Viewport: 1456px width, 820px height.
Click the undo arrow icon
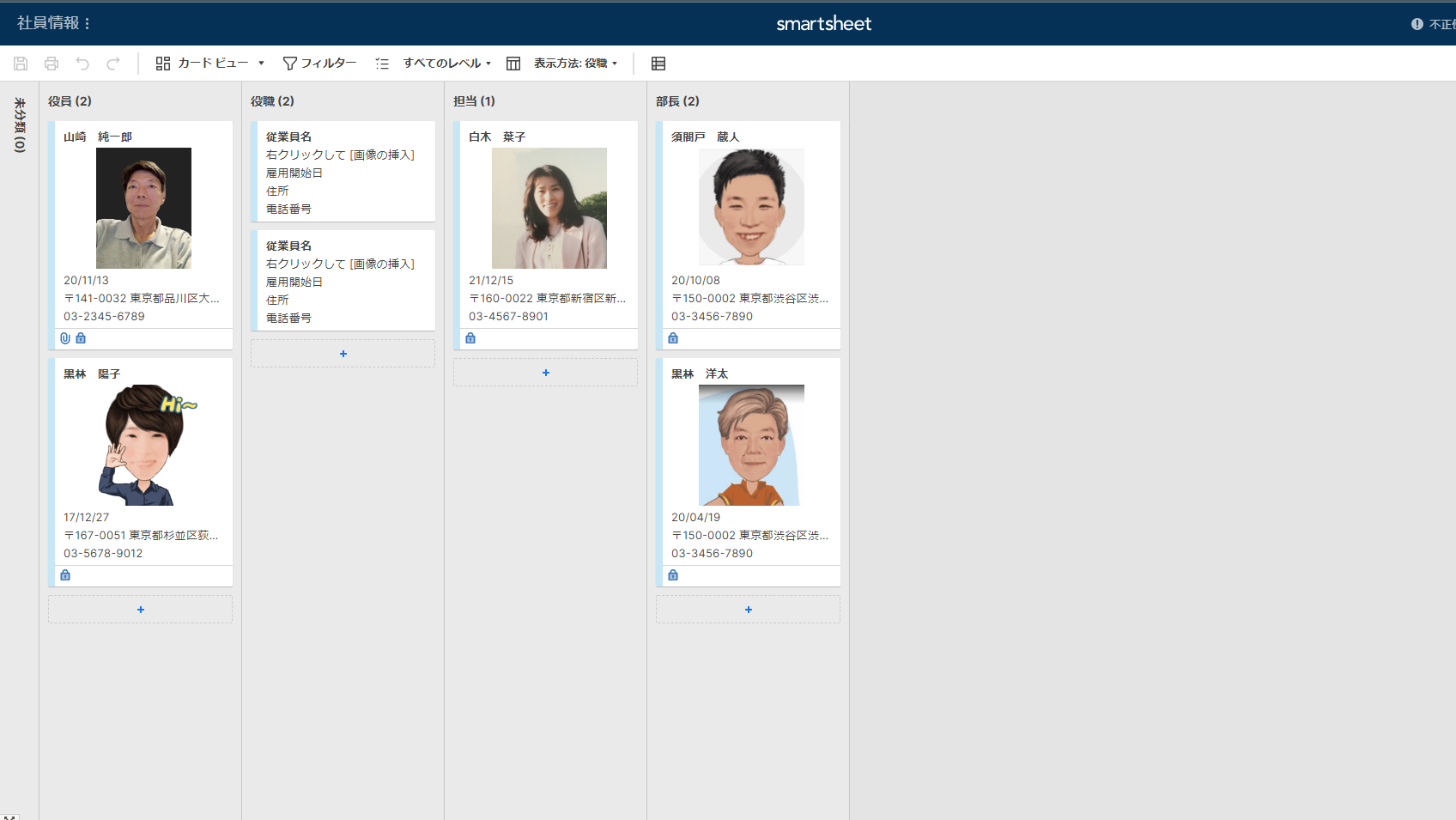[x=82, y=63]
